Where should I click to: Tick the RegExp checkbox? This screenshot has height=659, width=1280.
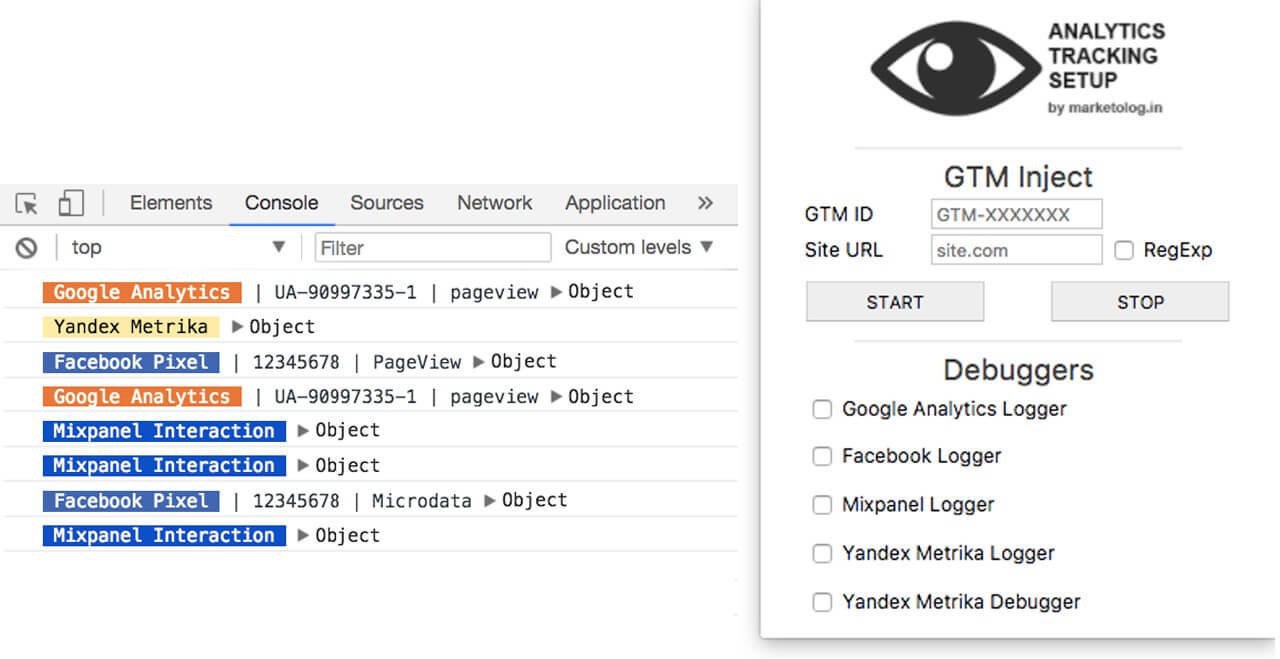click(1124, 250)
